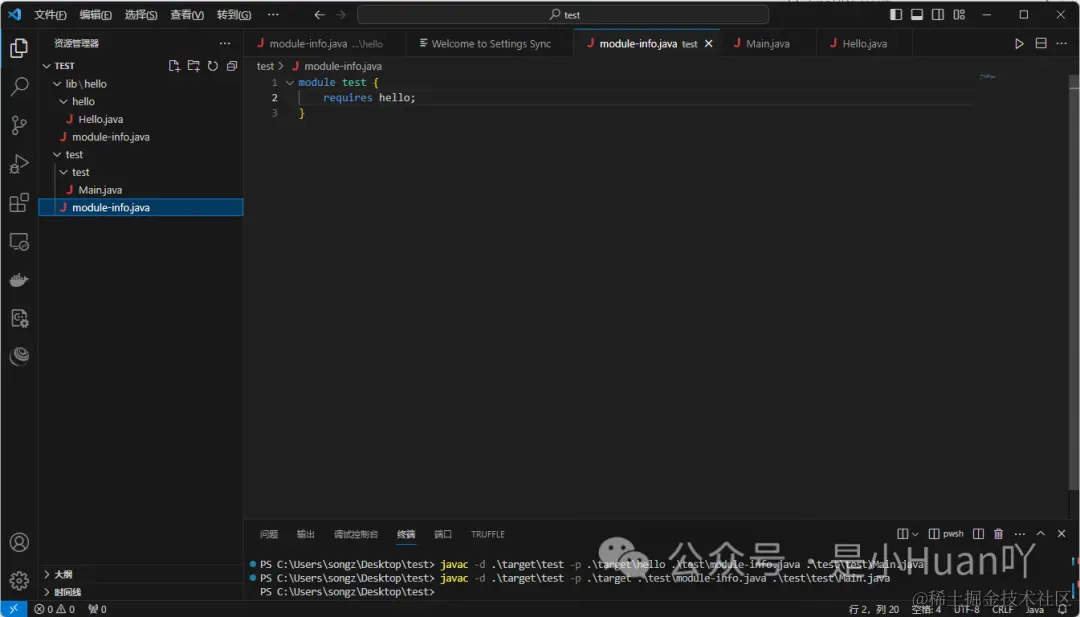Viewport: 1080px width, 617px height.
Task: Split the terminal panel
Action: 978,534
